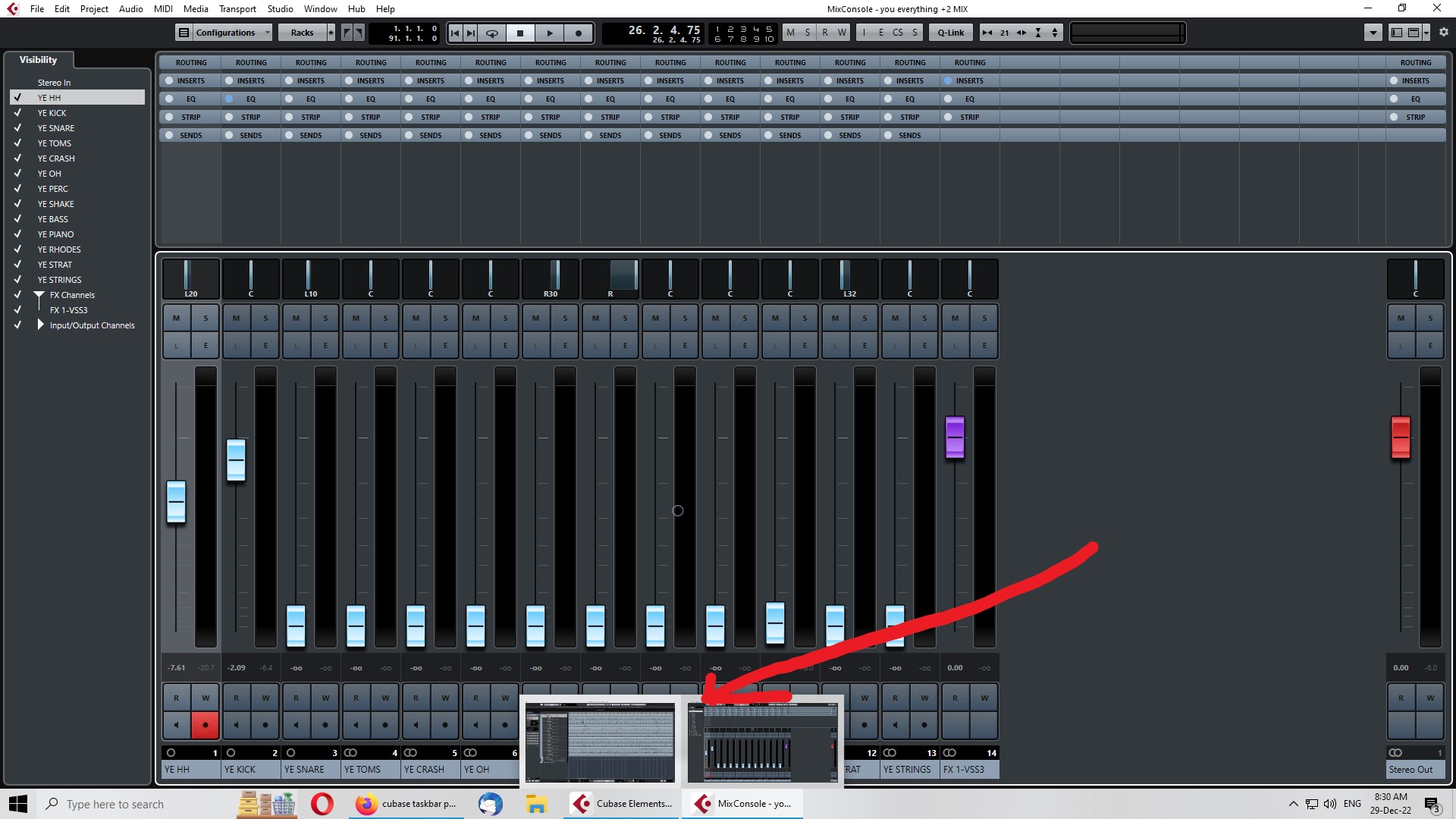Open the Racks selector
Screen dimensions: 1456x819
(x=302, y=33)
